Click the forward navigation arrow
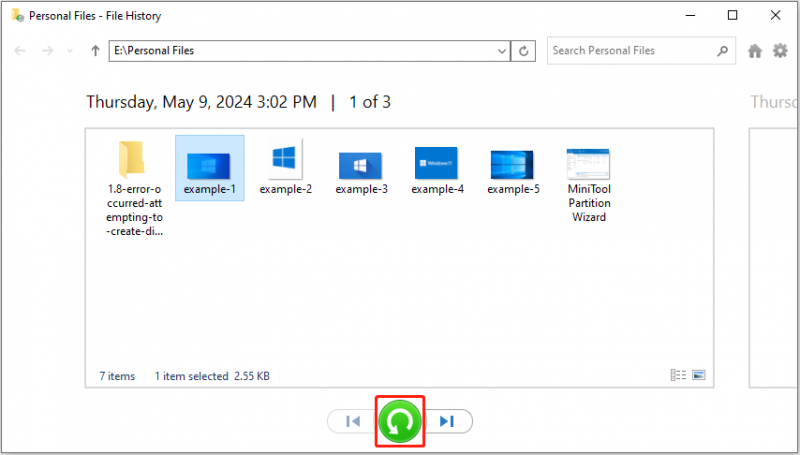 [x=47, y=50]
